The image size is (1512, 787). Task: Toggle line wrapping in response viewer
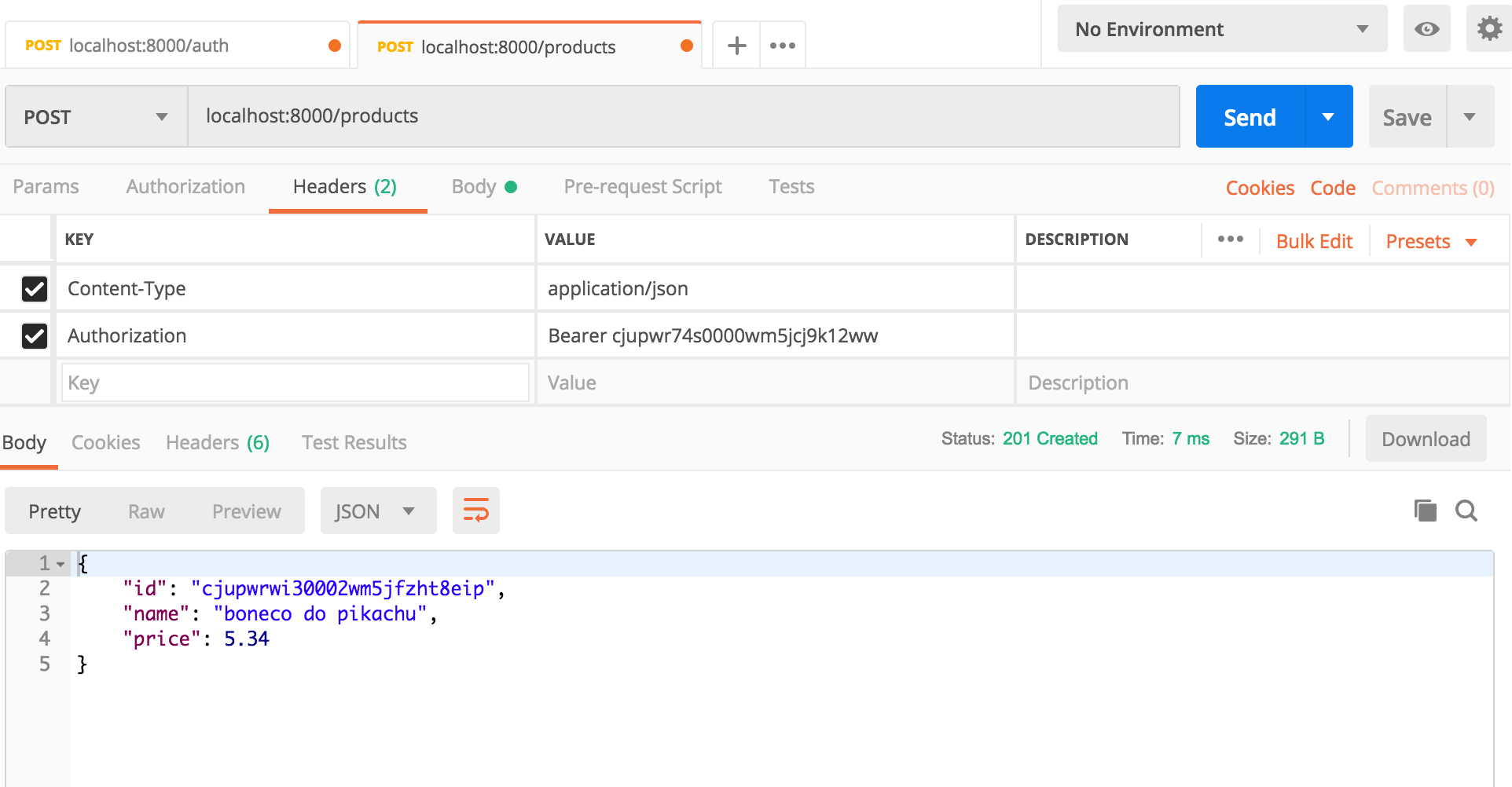pyautogui.click(x=475, y=510)
